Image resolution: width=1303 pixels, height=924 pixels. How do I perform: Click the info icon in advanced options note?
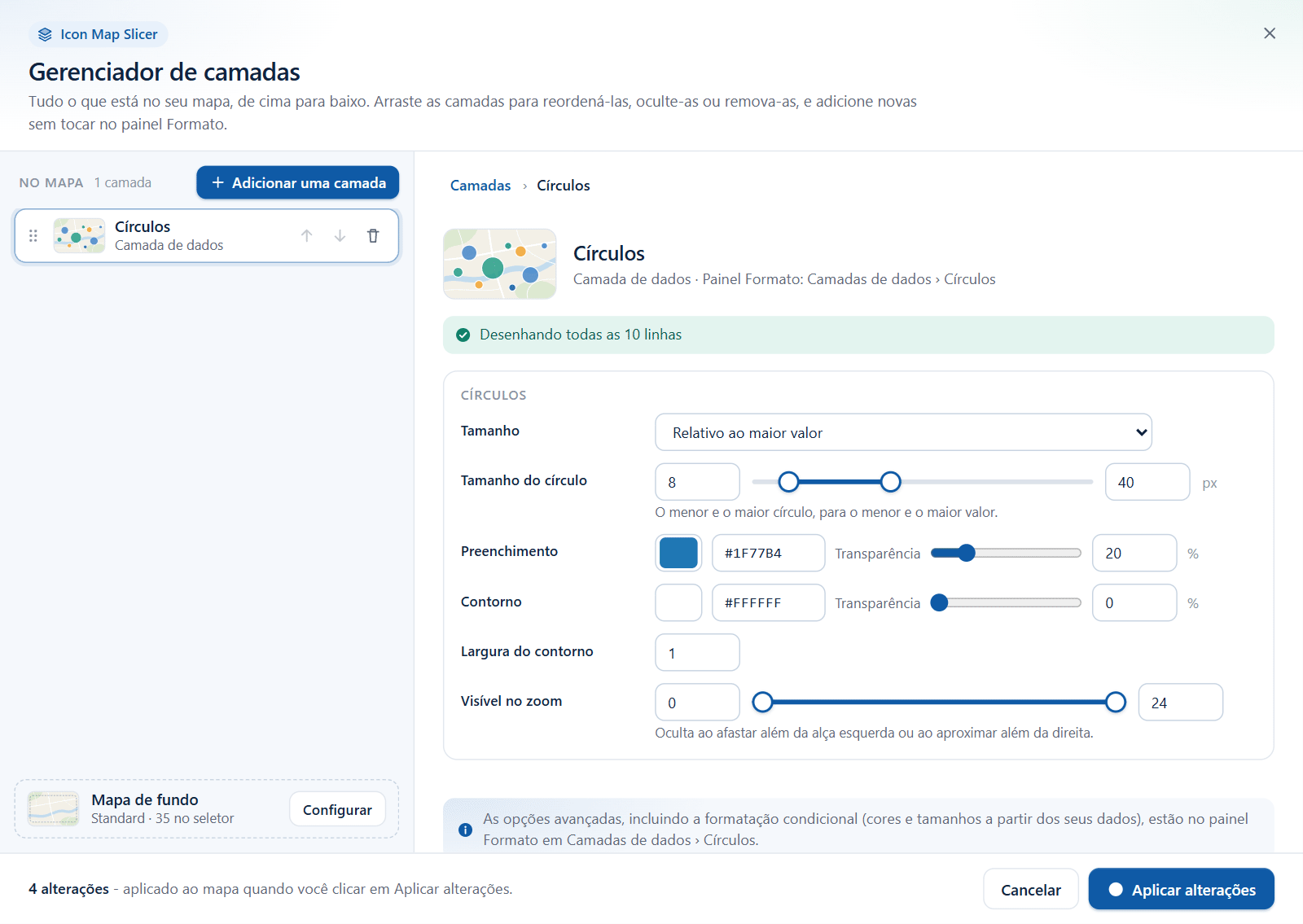465,830
